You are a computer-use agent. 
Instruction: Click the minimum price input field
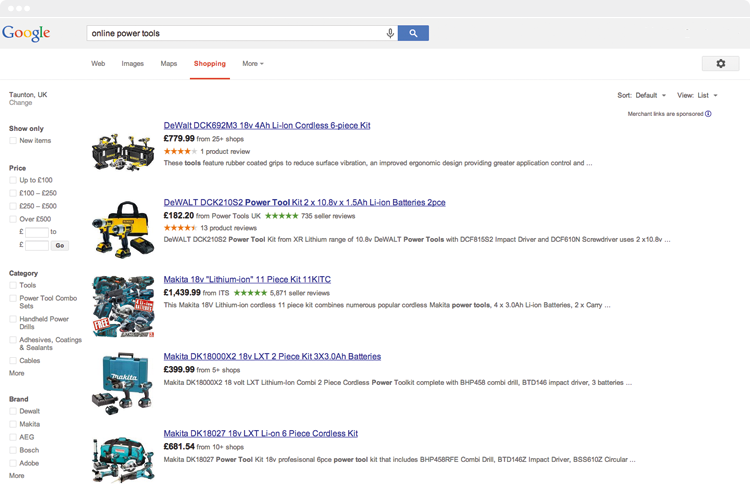pos(37,232)
